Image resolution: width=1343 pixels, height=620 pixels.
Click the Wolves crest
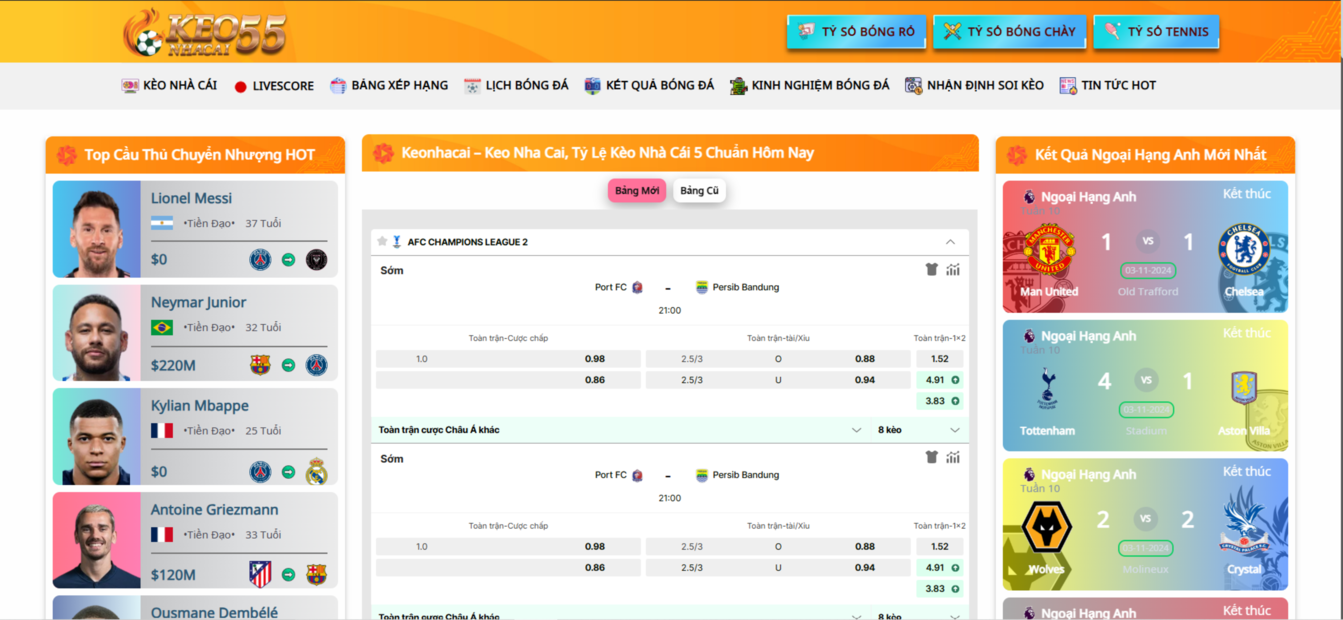pos(1047,527)
